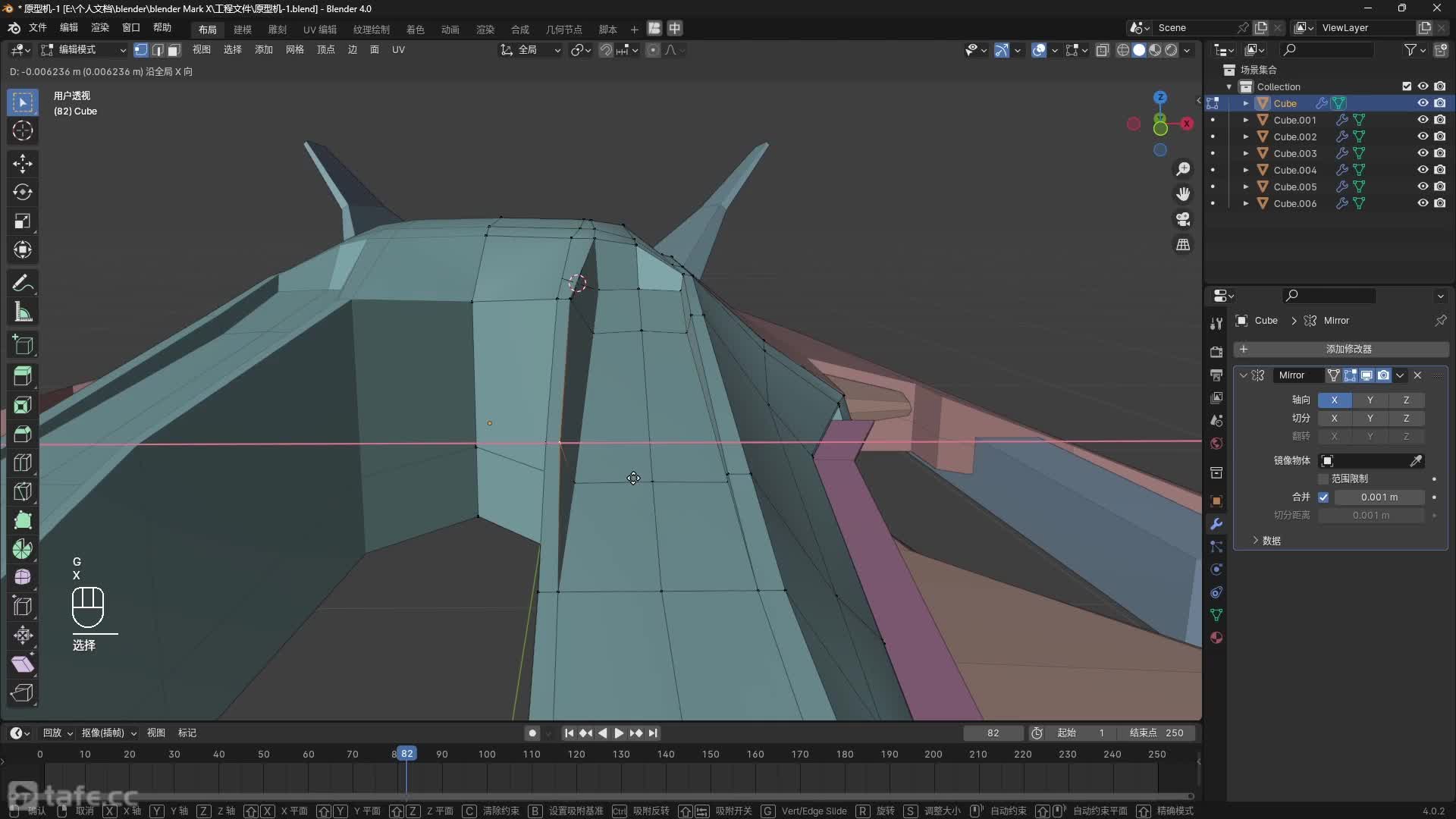Viewport: 1456px width, 819px height.
Task: Open the Playback (回放) dropdown
Action: pos(58,733)
